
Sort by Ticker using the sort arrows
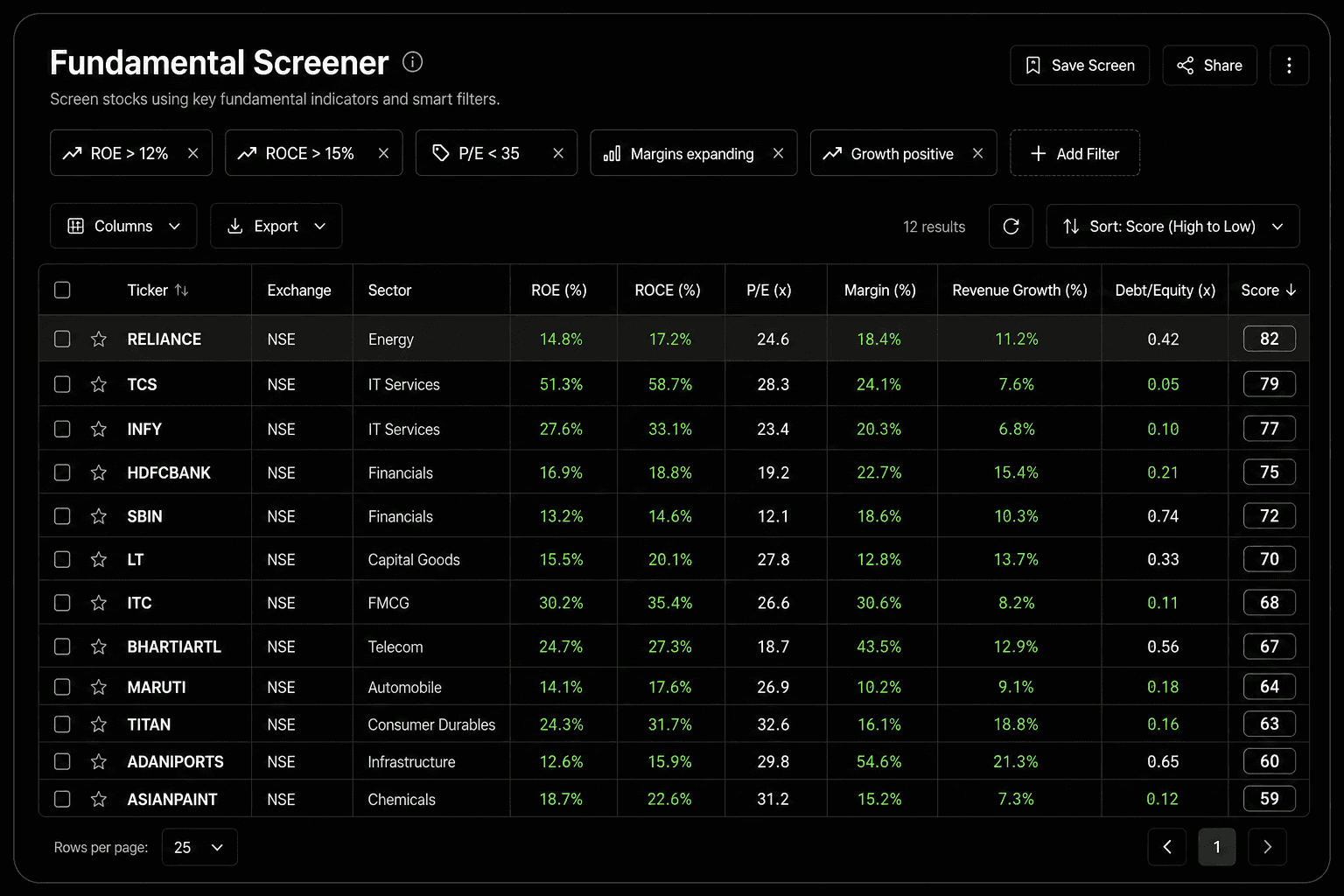(x=181, y=290)
